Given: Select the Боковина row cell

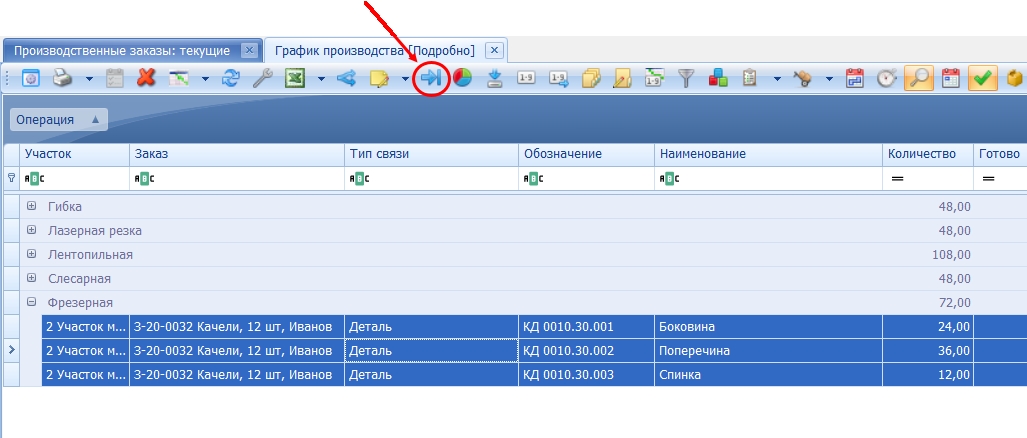Looking at the screenshot, I should click(x=768, y=327).
